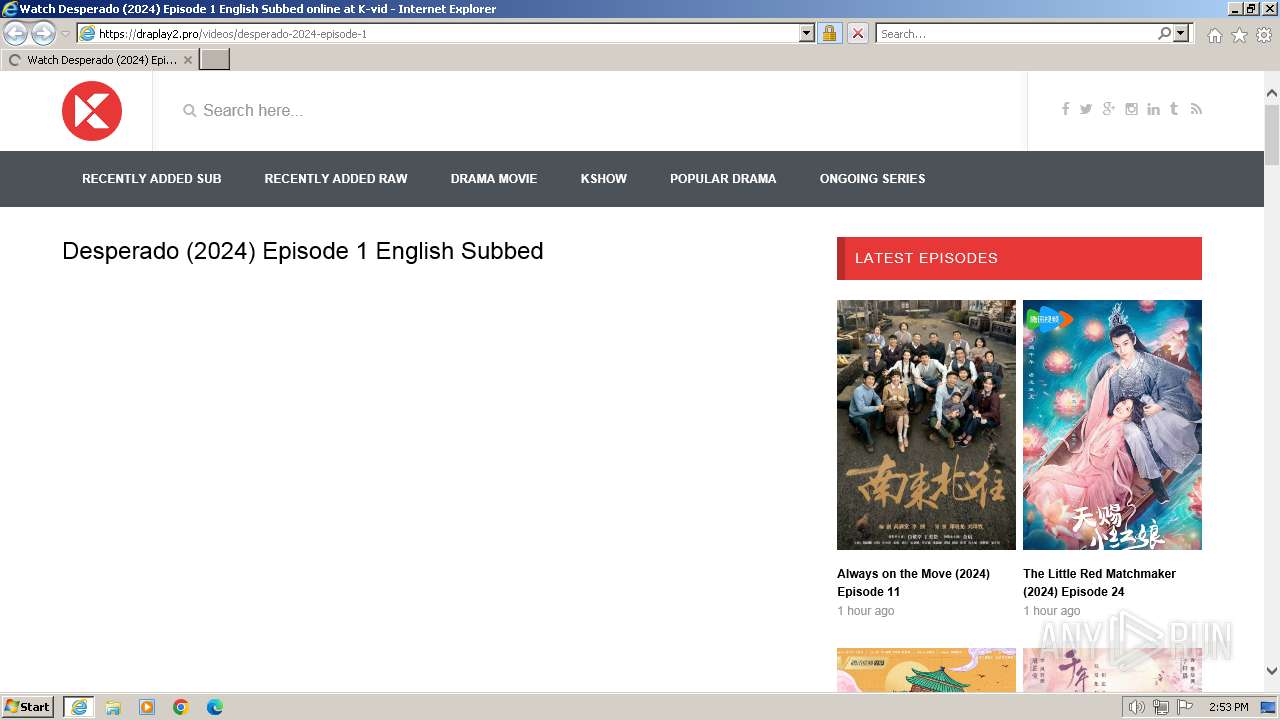1280x720 pixels.
Task: Open the IE Favorites star
Action: (x=1239, y=35)
